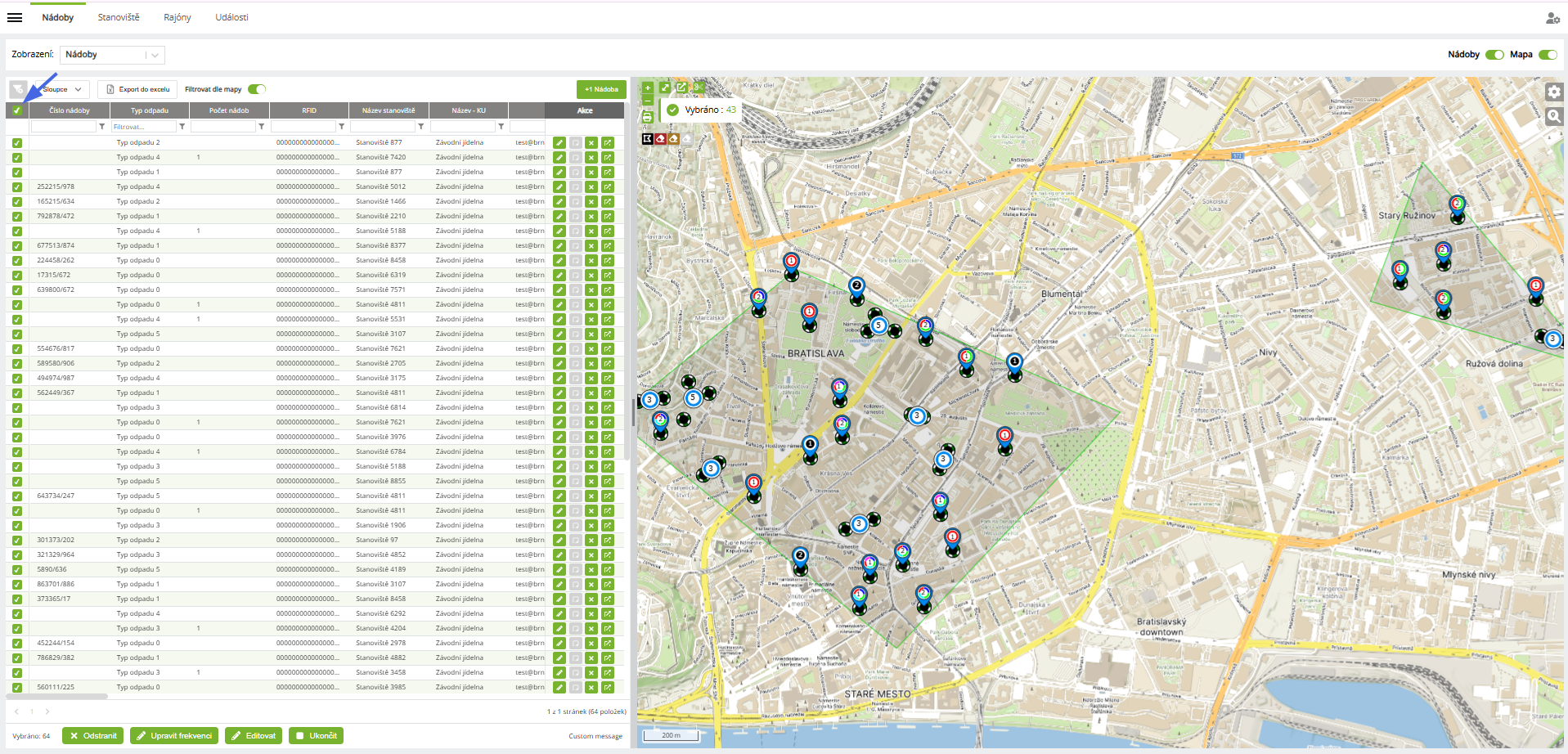Click the map print icon
This screenshot has width=1568, height=754.
[x=647, y=118]
